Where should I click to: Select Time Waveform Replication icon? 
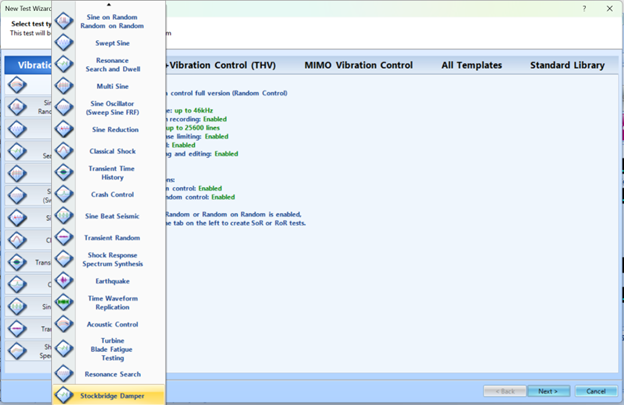64,302
